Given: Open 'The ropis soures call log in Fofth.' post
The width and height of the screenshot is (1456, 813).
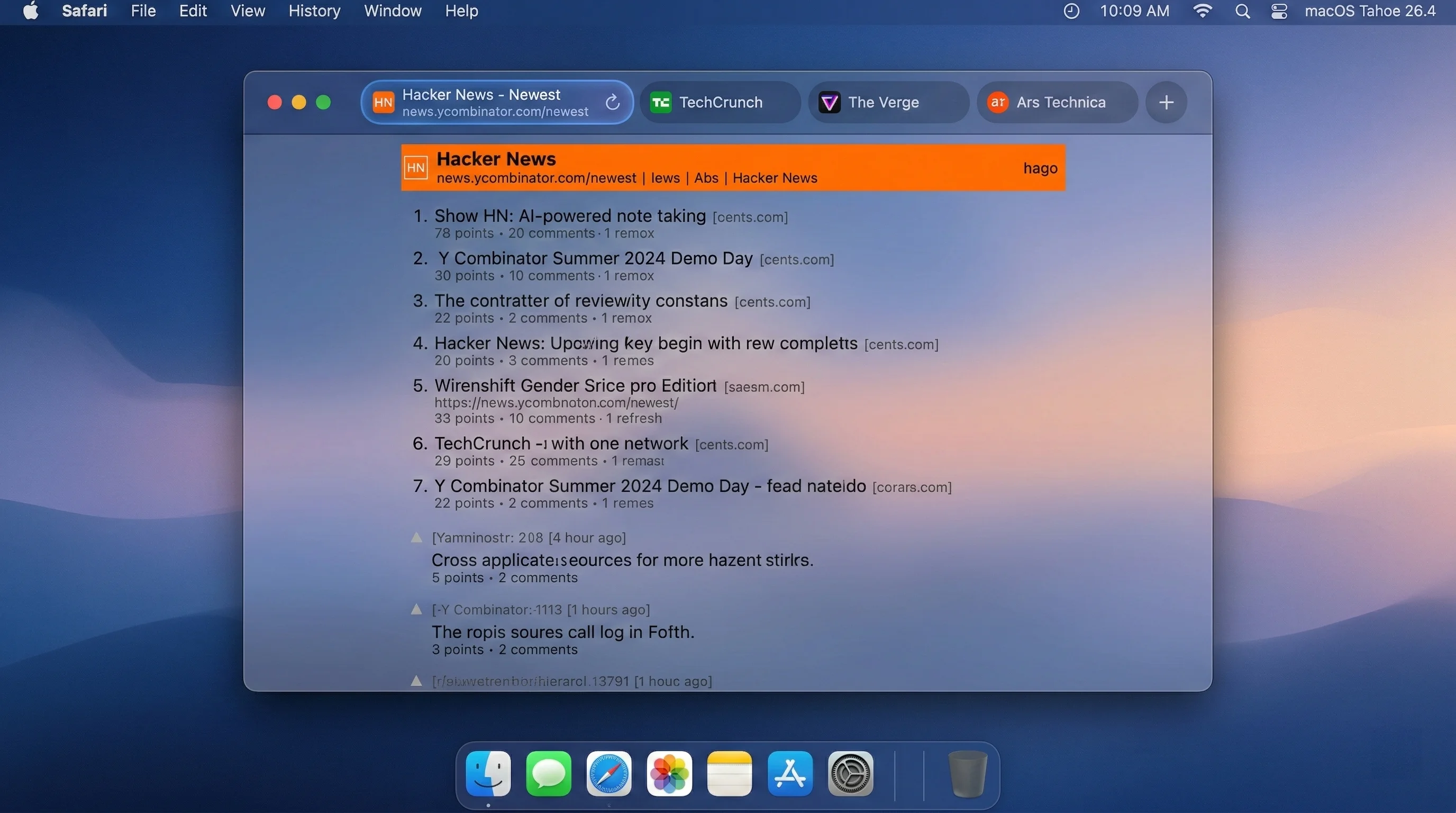Looking at the screenshot, I should pos(563,631).
